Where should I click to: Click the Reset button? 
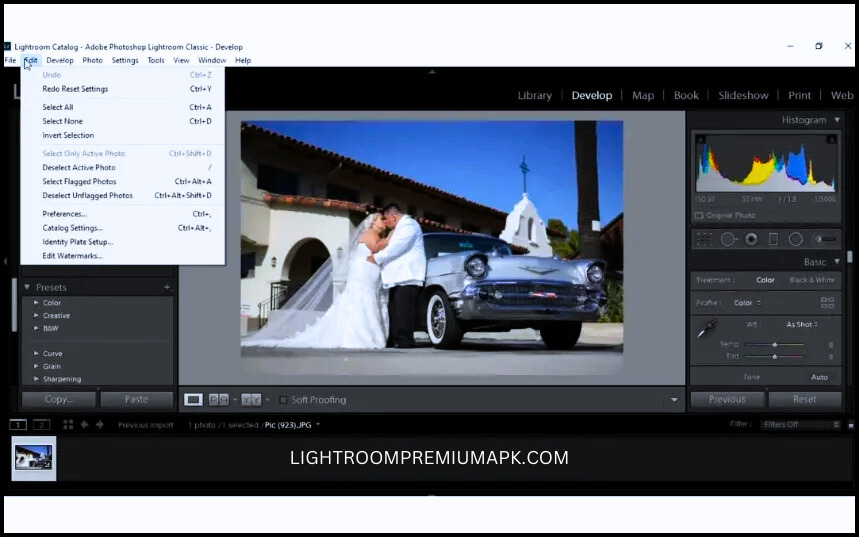804,399
